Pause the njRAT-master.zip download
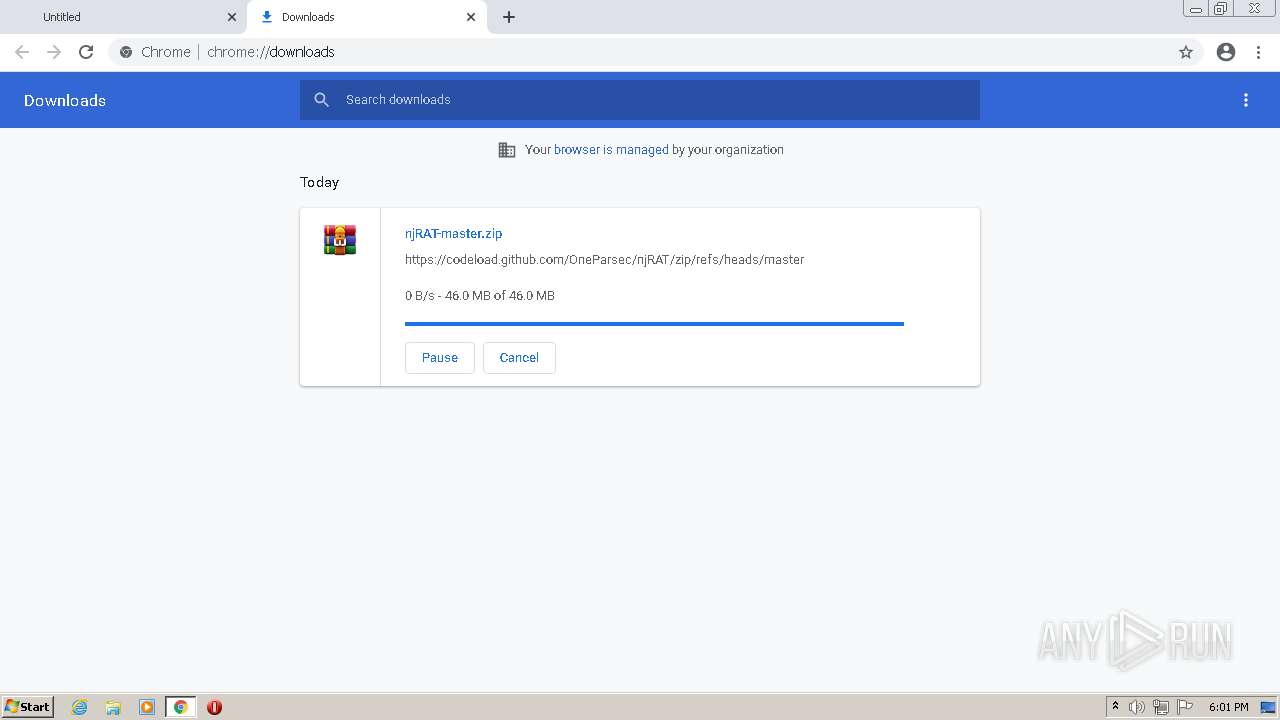 pos(440,357)
